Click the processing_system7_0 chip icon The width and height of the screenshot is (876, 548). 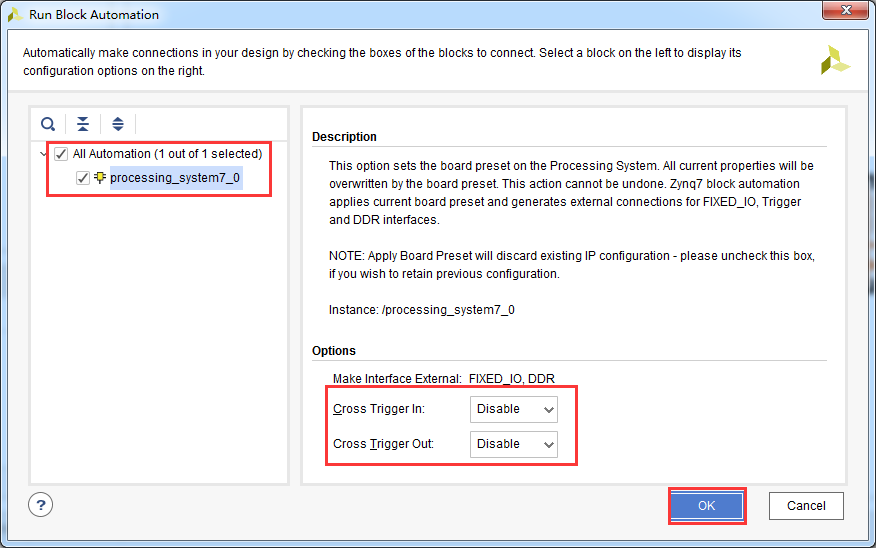pyautogui.click(x=100, y=178)
